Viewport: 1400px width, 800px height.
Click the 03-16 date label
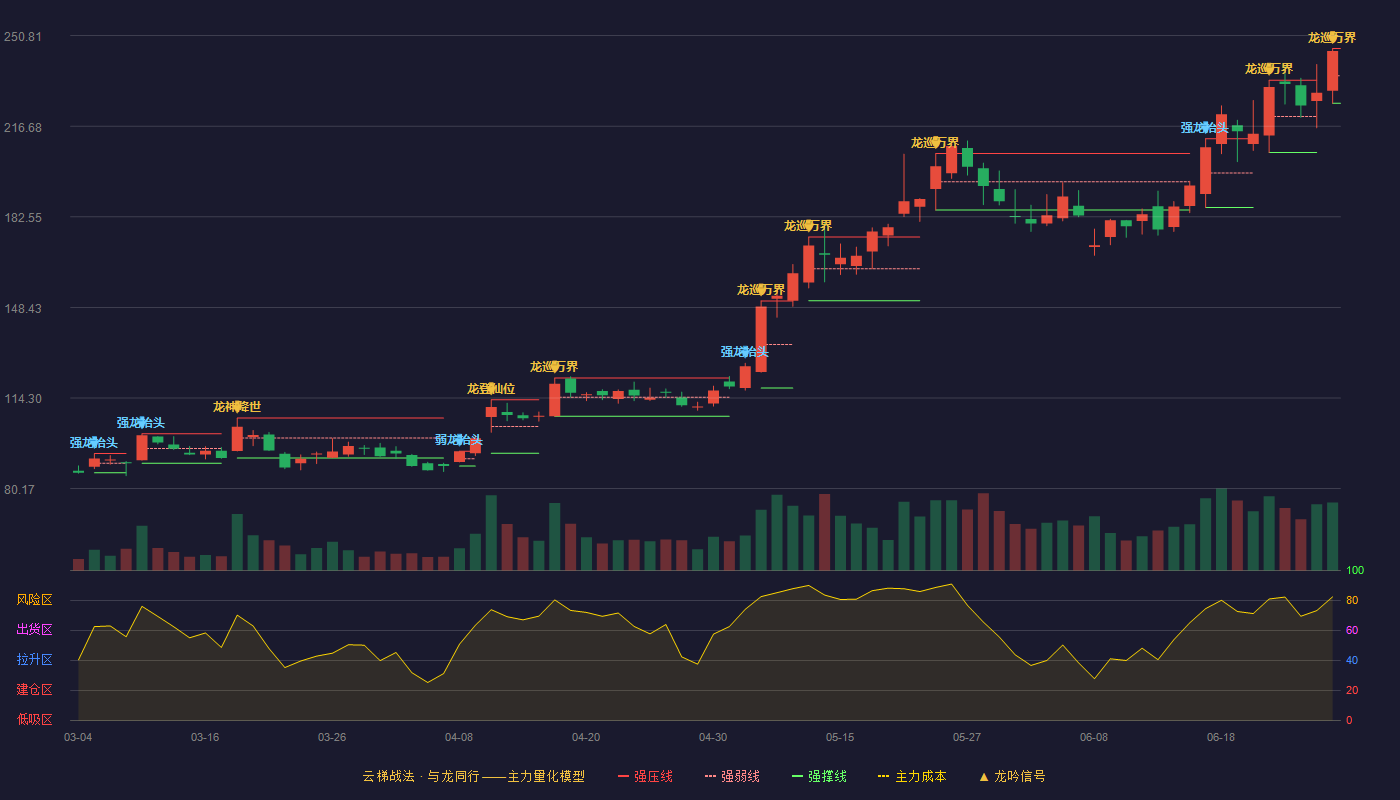coord(205,737)
